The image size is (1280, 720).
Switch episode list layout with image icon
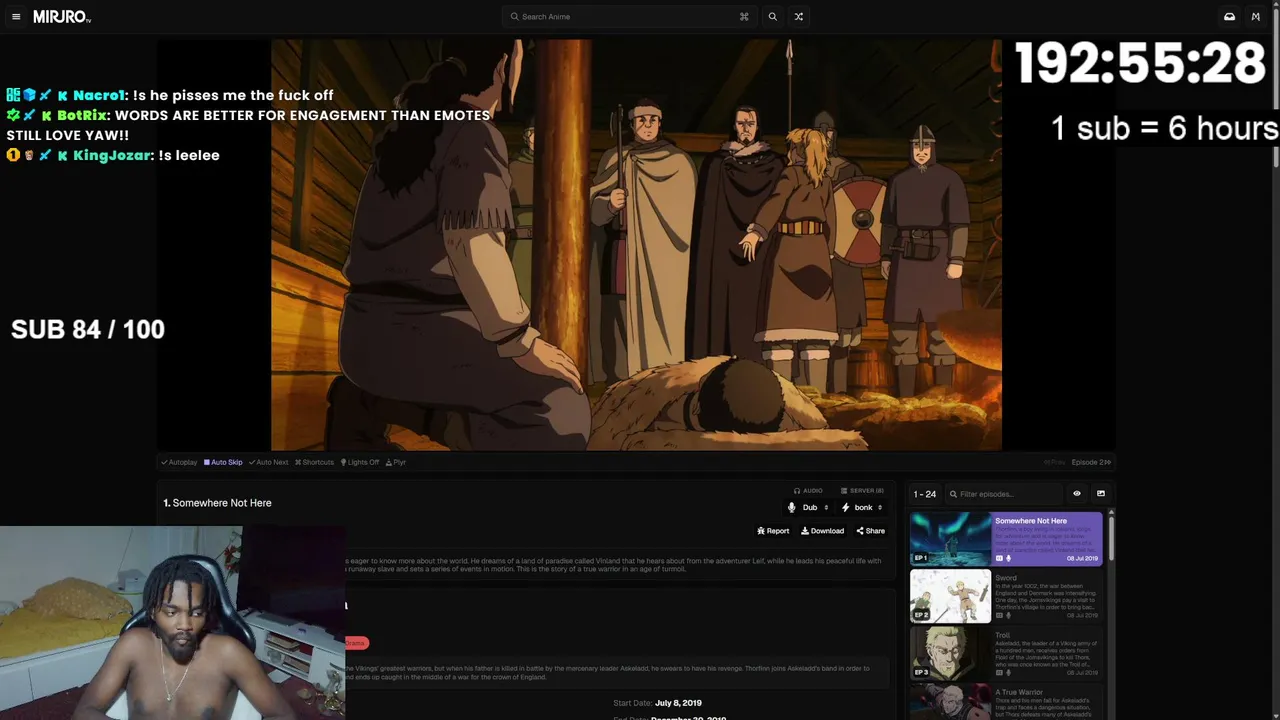pyautogui.click(x=1101, y=494)
